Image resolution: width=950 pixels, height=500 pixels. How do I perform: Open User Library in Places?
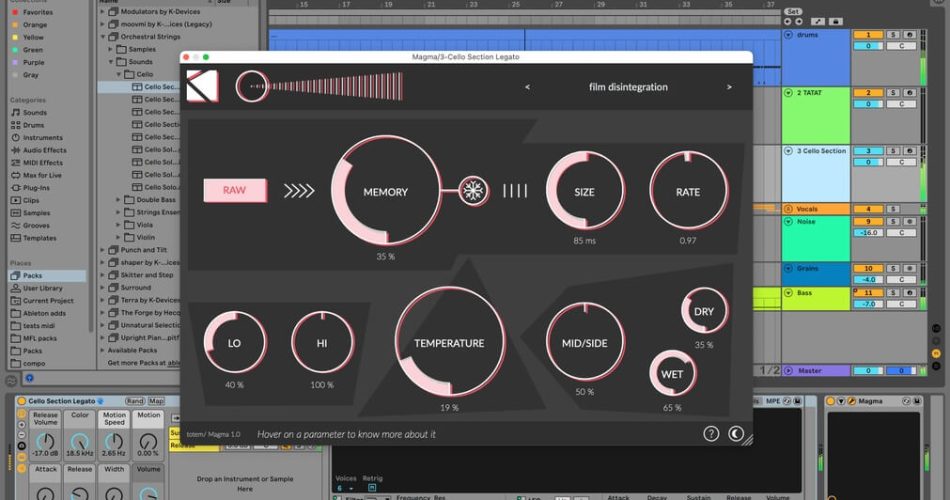42,288
